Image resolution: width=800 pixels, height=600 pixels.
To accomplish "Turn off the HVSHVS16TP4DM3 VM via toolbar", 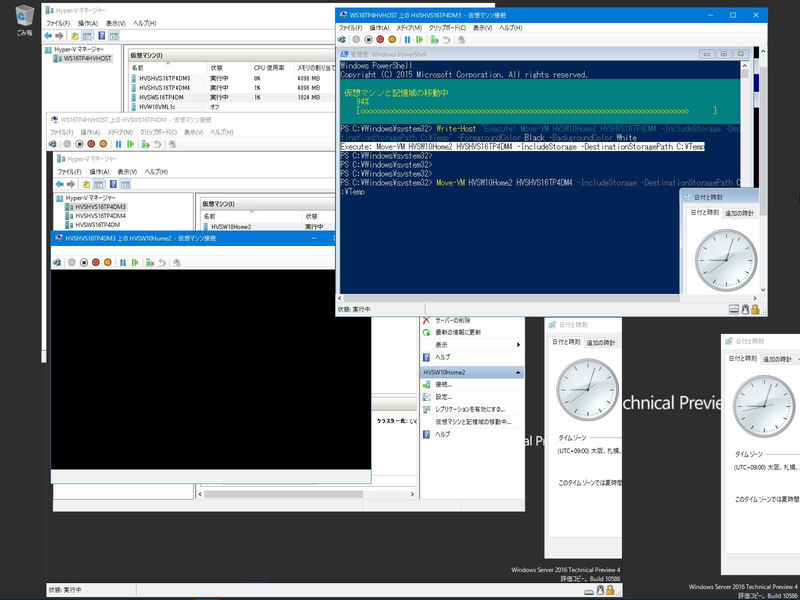I will click(368, 39).
